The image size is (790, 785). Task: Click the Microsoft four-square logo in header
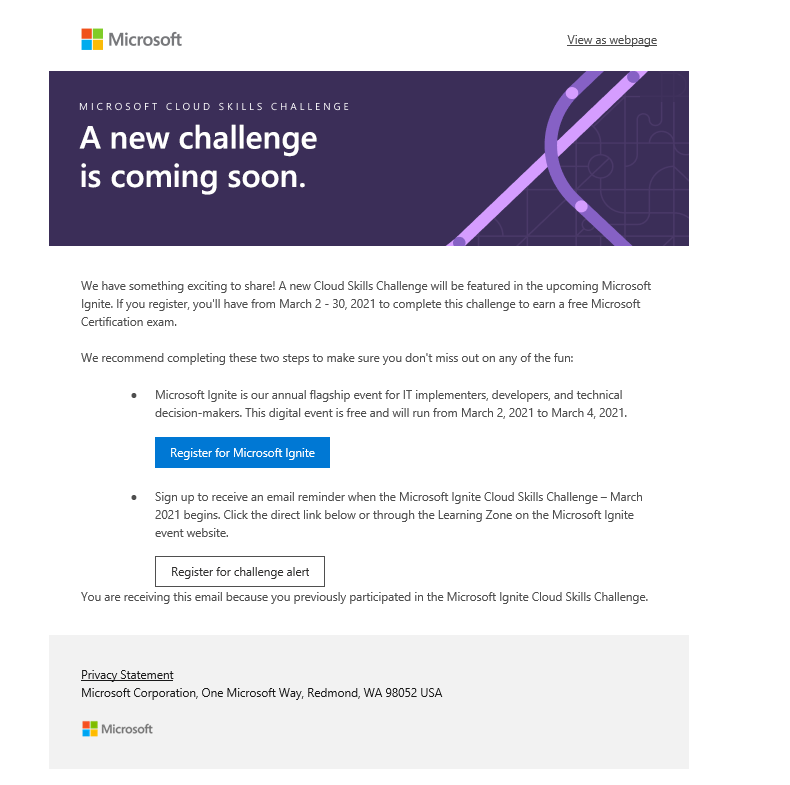92,39
